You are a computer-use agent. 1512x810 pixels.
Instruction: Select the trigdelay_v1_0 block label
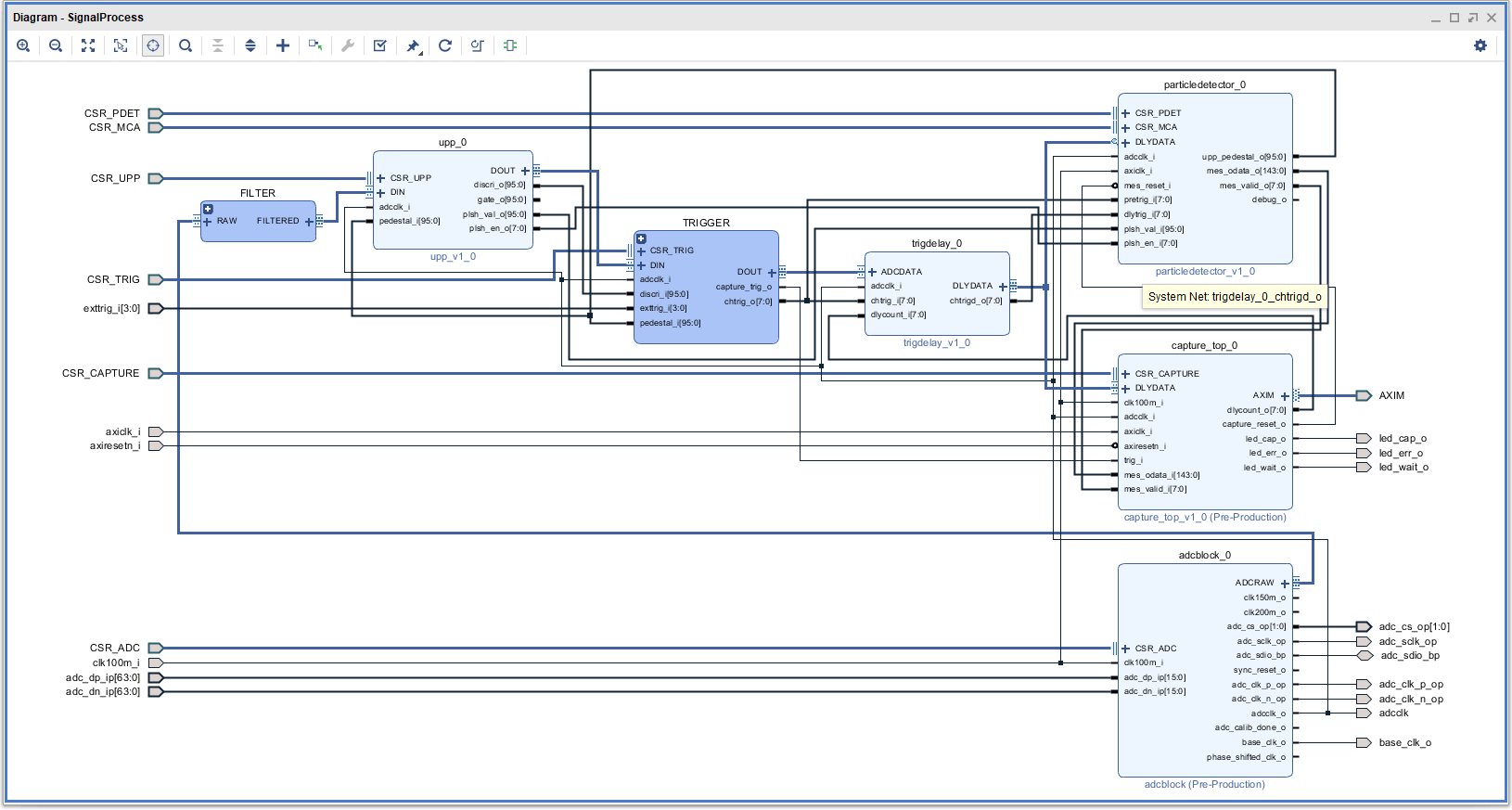(936, 342)
